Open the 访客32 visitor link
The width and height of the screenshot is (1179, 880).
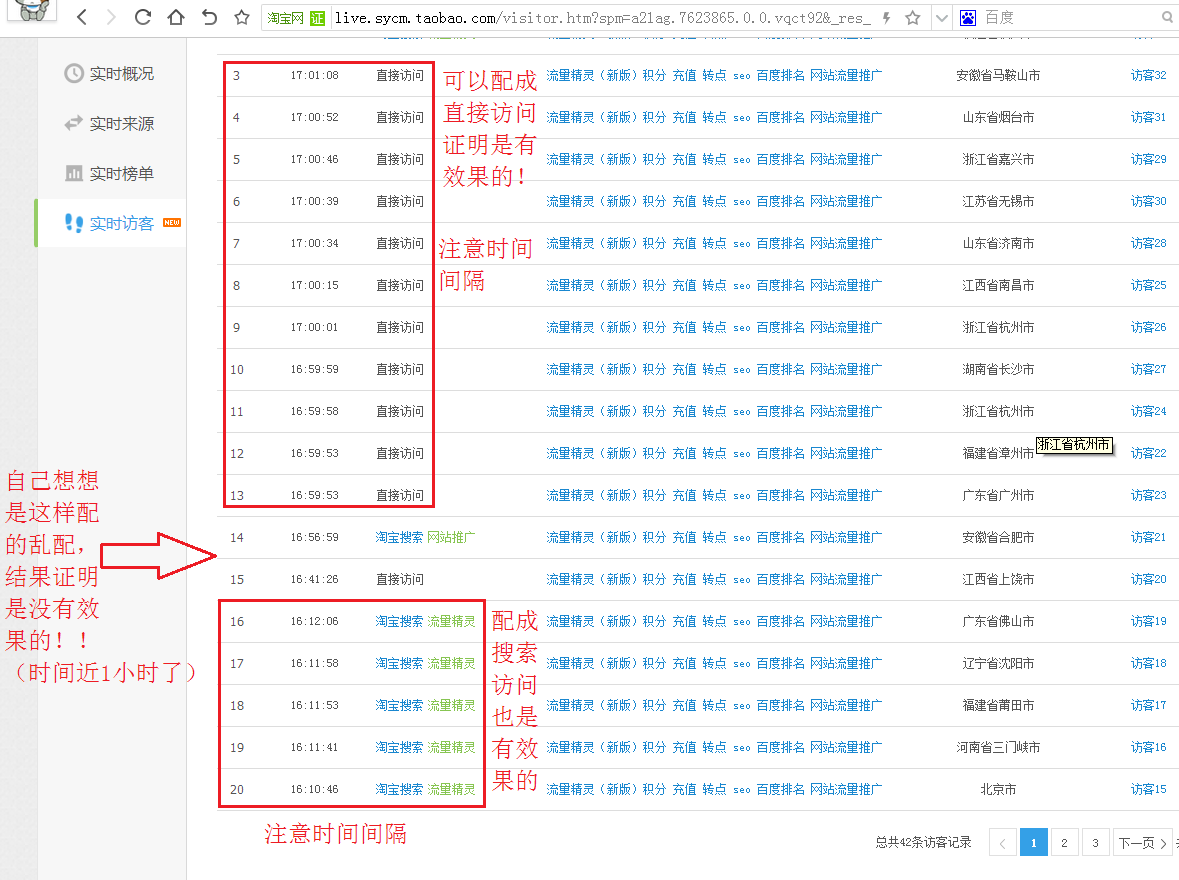[x=1148, y=75]
